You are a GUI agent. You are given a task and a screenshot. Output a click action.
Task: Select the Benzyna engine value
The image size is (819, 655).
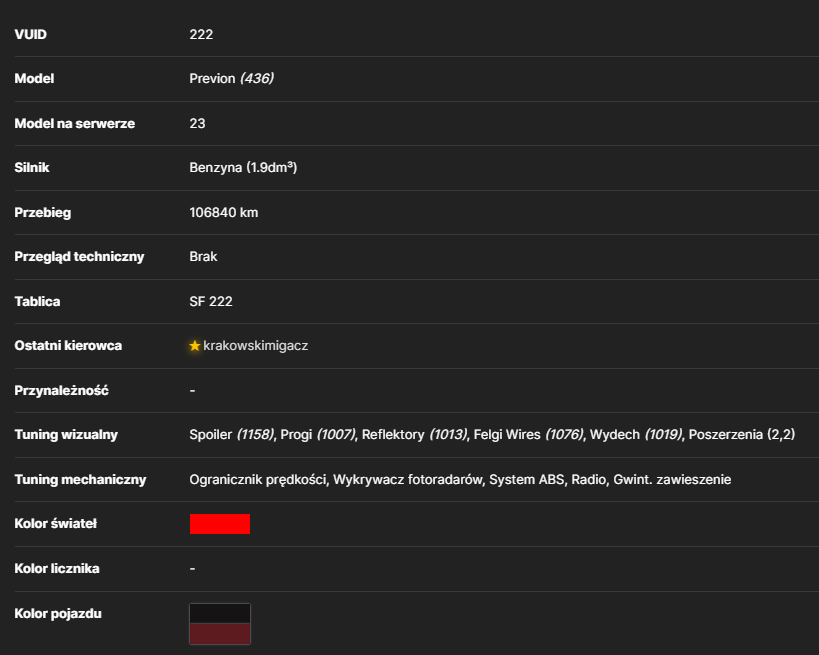pyautogui.click(x=243, y=168)
